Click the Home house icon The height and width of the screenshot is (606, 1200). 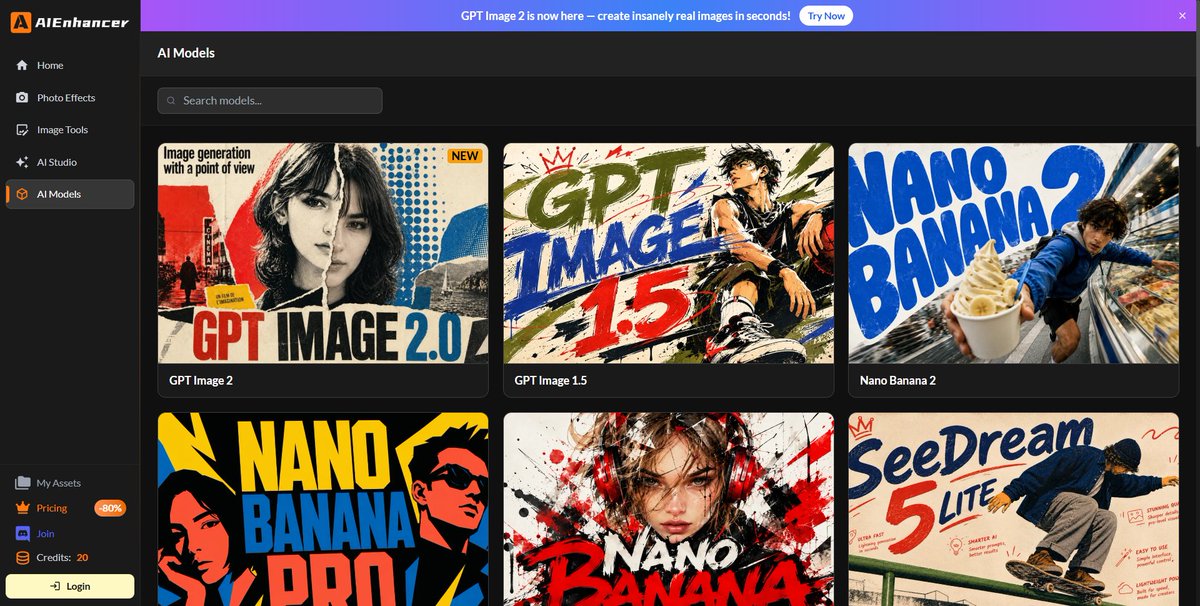22,65
